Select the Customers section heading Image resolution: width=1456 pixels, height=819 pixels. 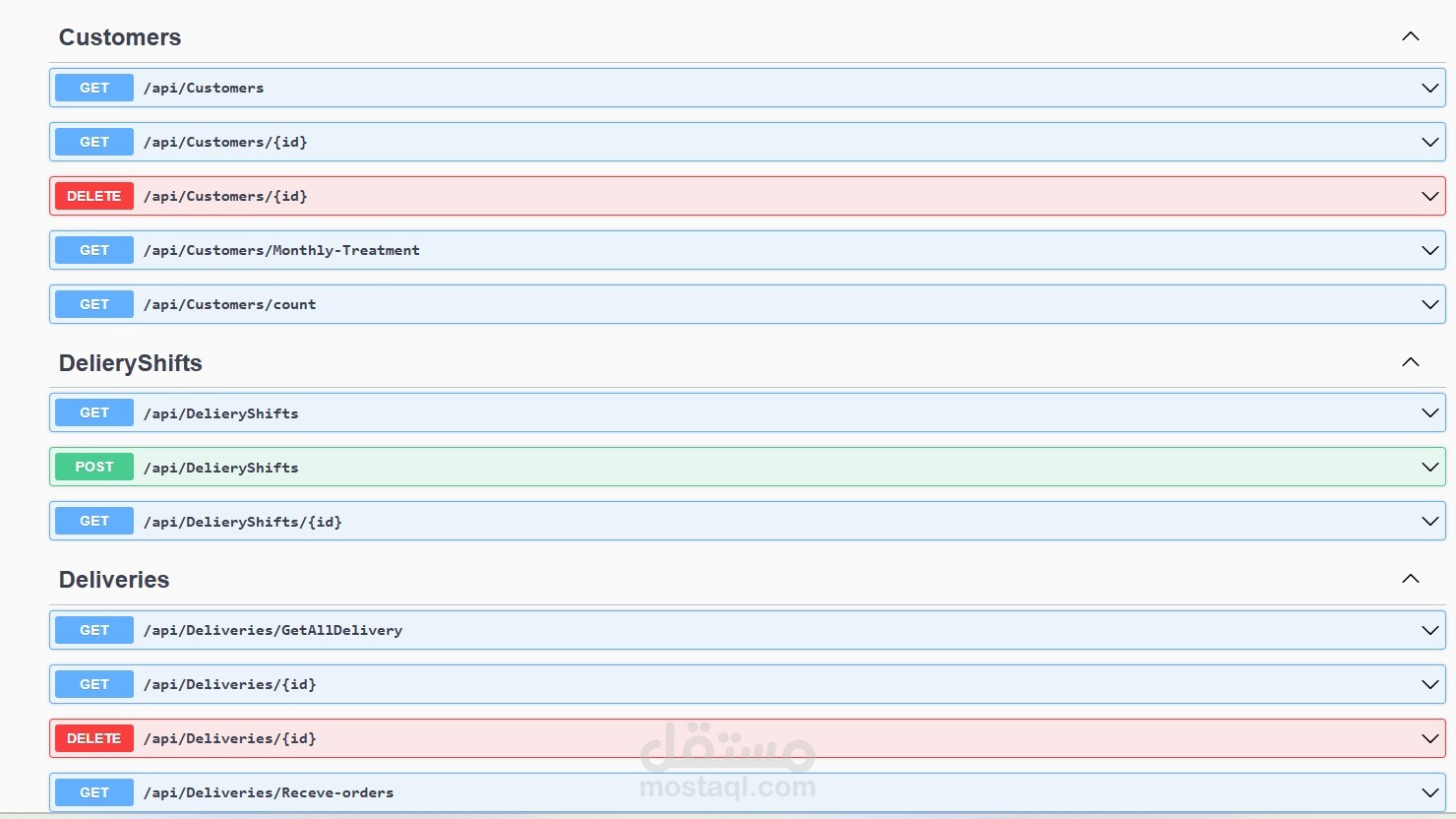click(120, 36)
